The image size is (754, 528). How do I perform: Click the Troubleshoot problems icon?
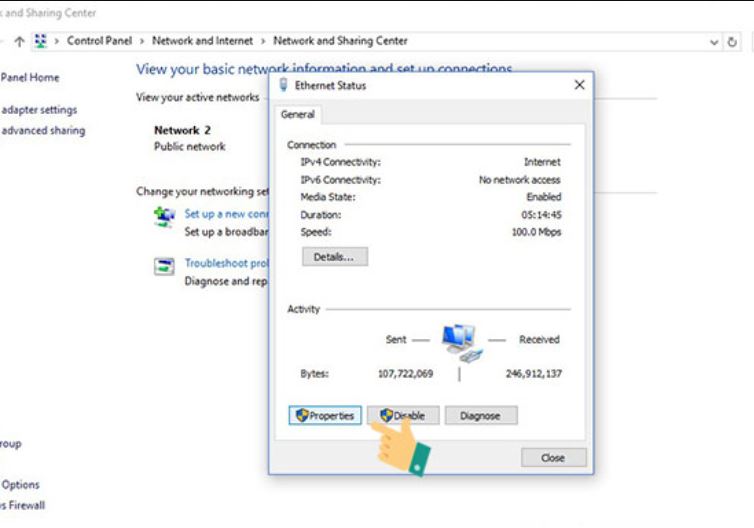click(x=164, y=266)
